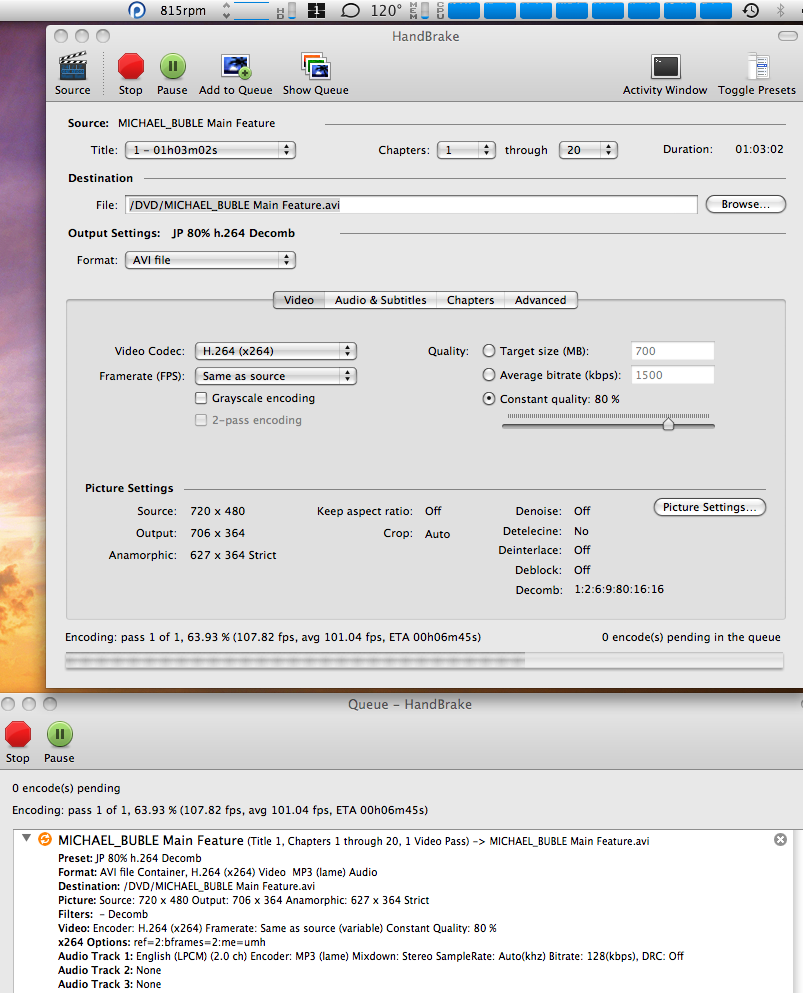Image resolution: width=803 pixels, height=993 pixels.
Task: Click the 815rpm fan speed readout
Action: pos(183,10)
